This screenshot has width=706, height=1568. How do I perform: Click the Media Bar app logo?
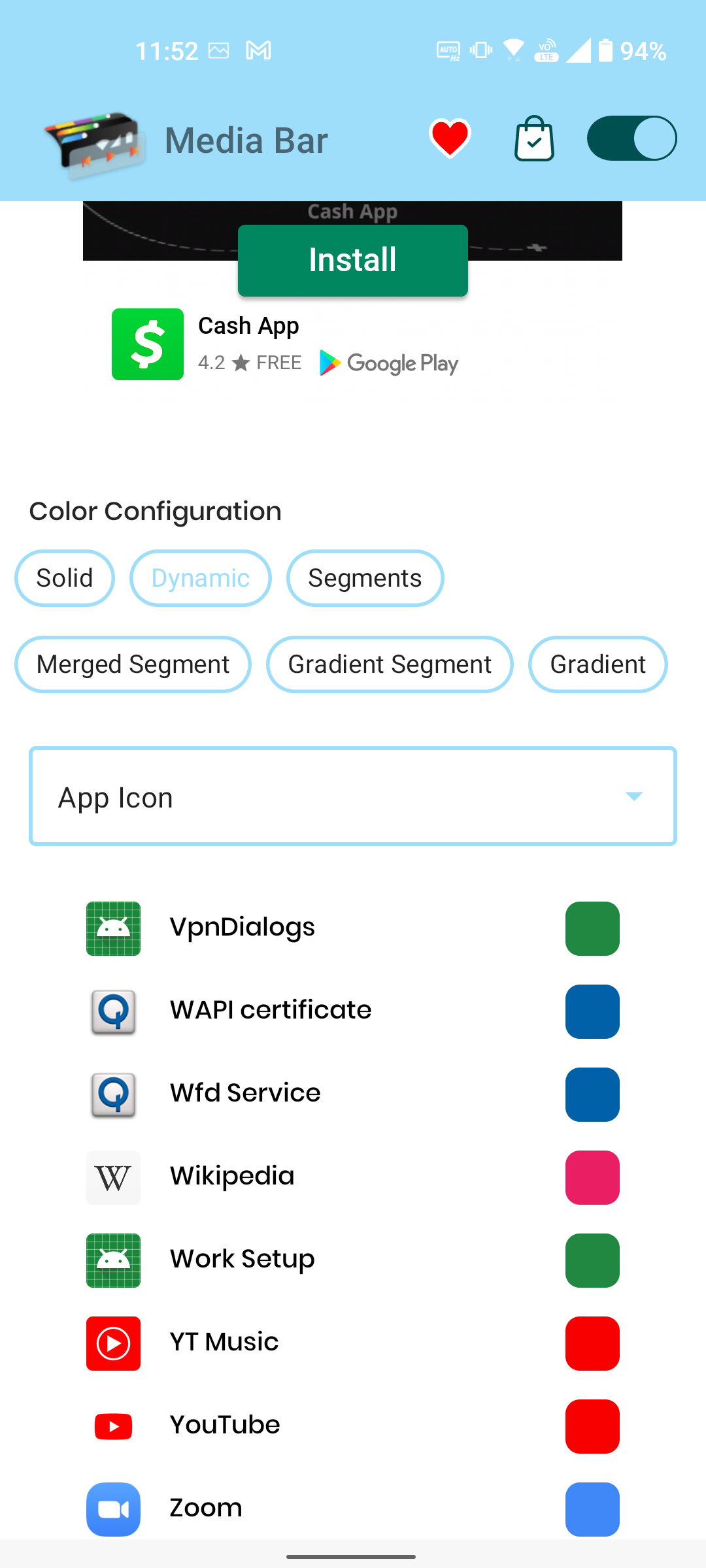click(92, 139)
